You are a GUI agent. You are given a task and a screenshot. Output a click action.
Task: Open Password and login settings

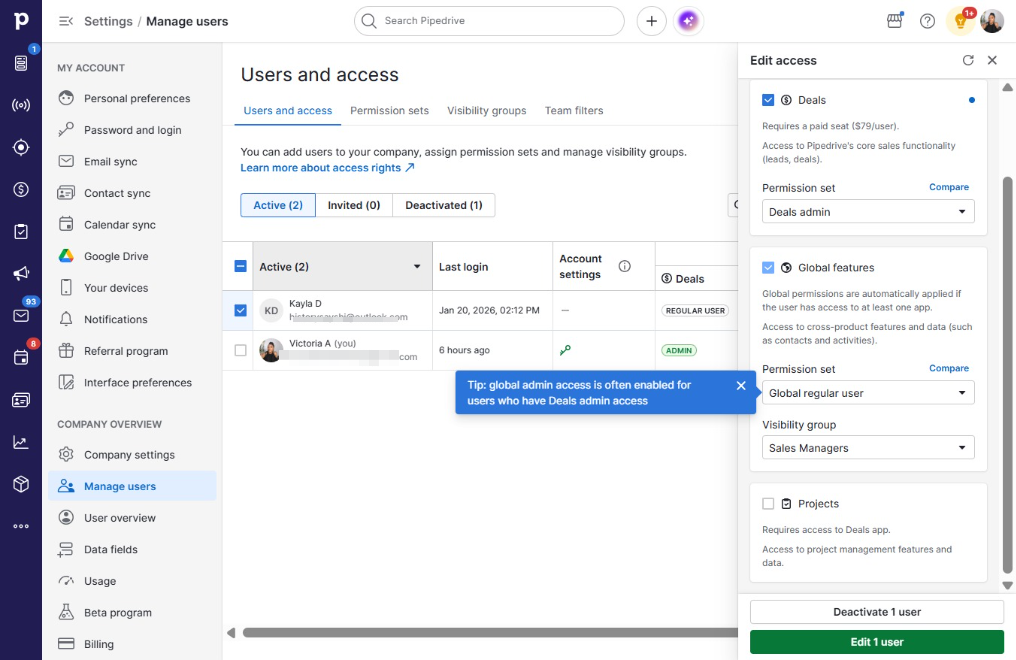(x=132, y=130)
